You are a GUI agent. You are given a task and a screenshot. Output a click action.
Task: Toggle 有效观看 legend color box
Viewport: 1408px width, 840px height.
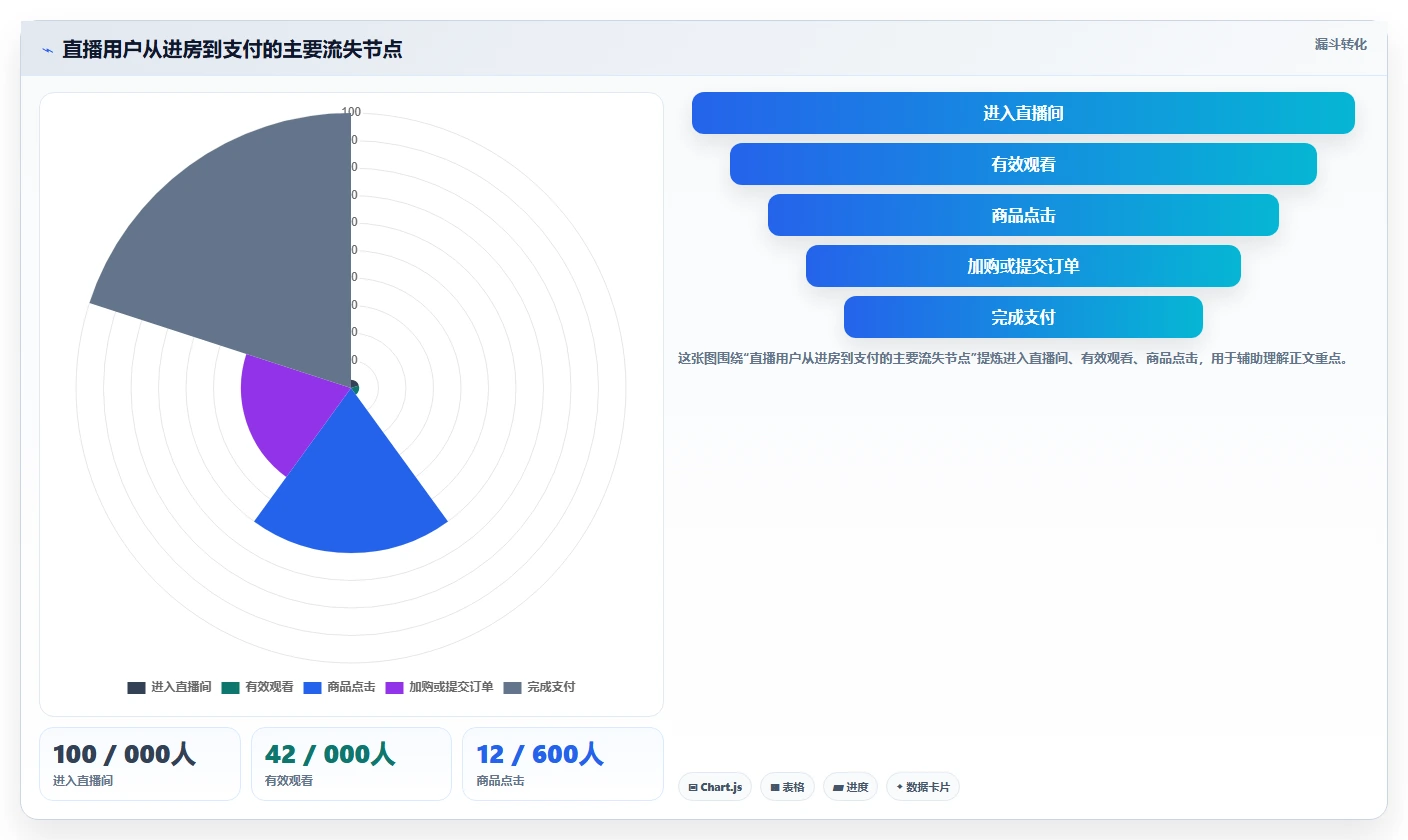[230, 687]
